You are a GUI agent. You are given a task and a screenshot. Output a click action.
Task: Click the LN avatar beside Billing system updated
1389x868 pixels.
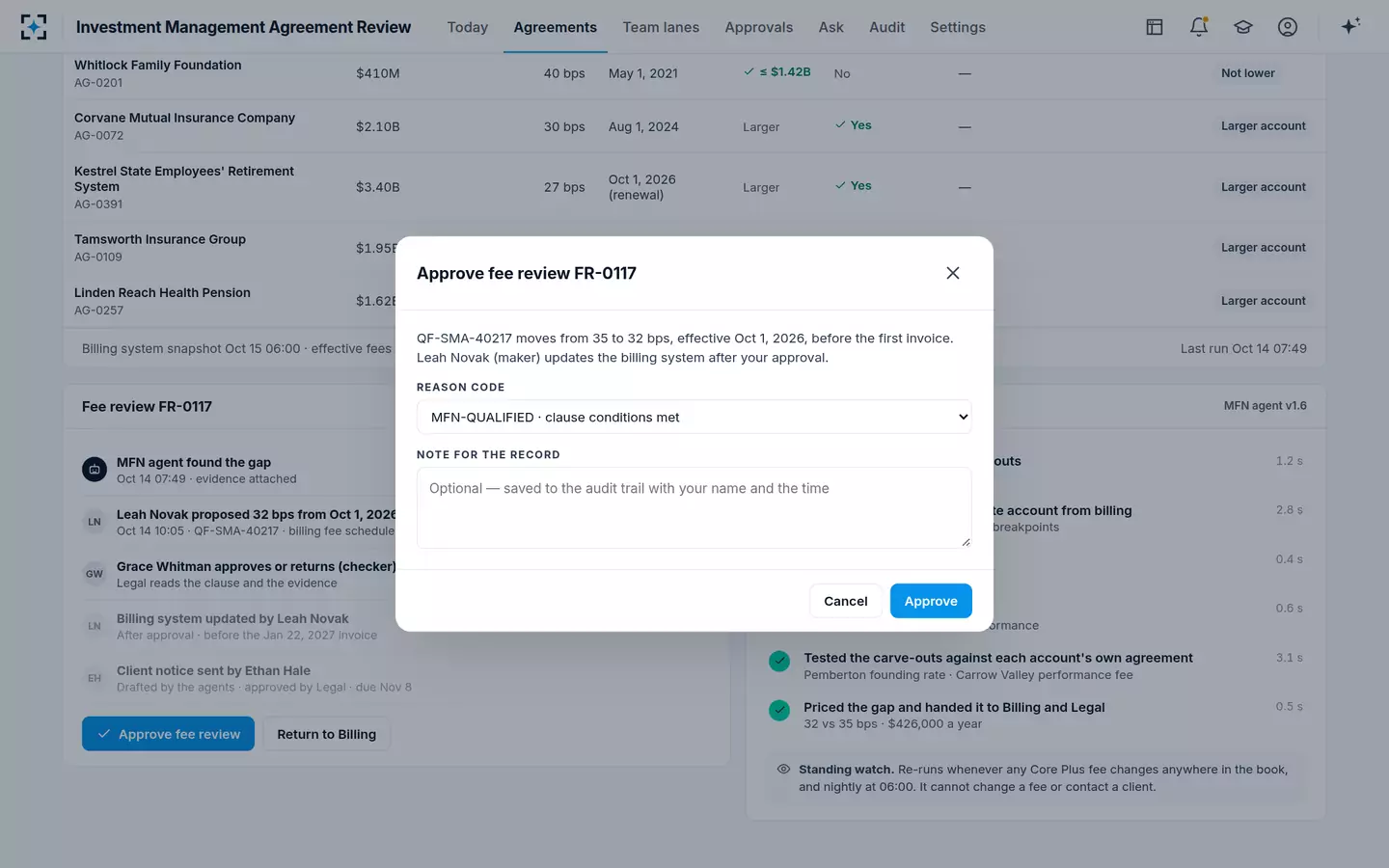(95, 626)
